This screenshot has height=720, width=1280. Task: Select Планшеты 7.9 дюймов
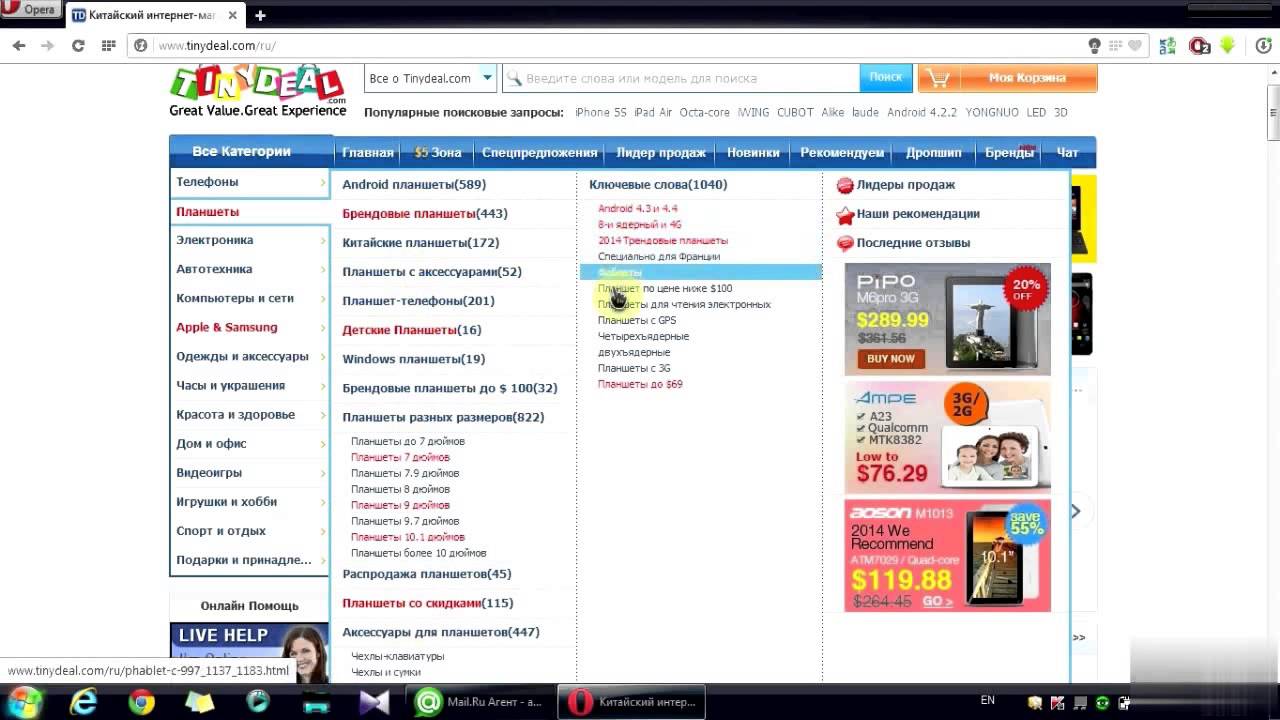(x=405, y=473)
